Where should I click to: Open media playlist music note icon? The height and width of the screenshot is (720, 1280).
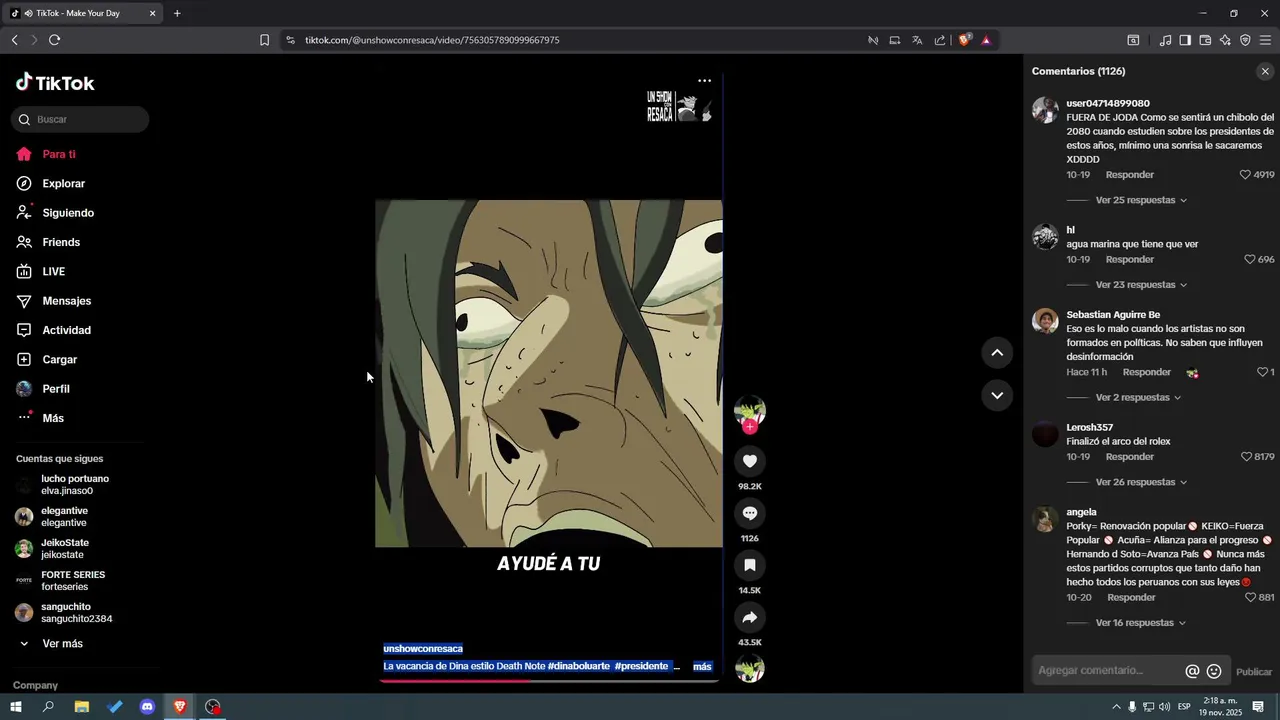click(1165, 40)
